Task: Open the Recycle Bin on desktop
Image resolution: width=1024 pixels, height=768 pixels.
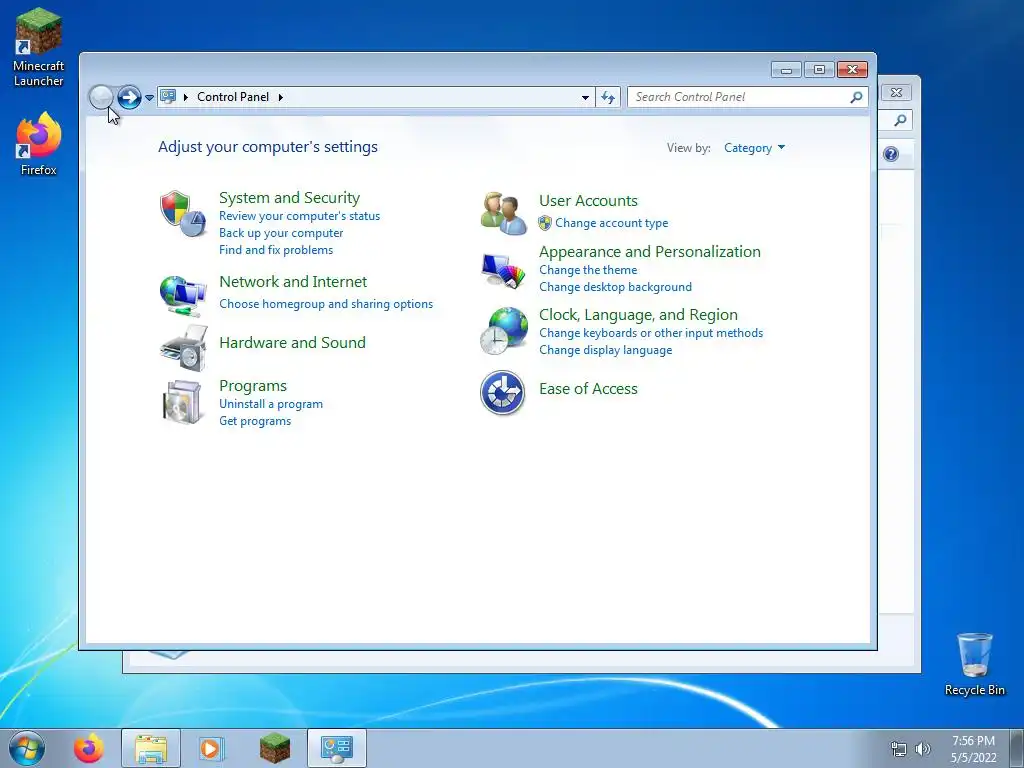Action: click(974, 664)
